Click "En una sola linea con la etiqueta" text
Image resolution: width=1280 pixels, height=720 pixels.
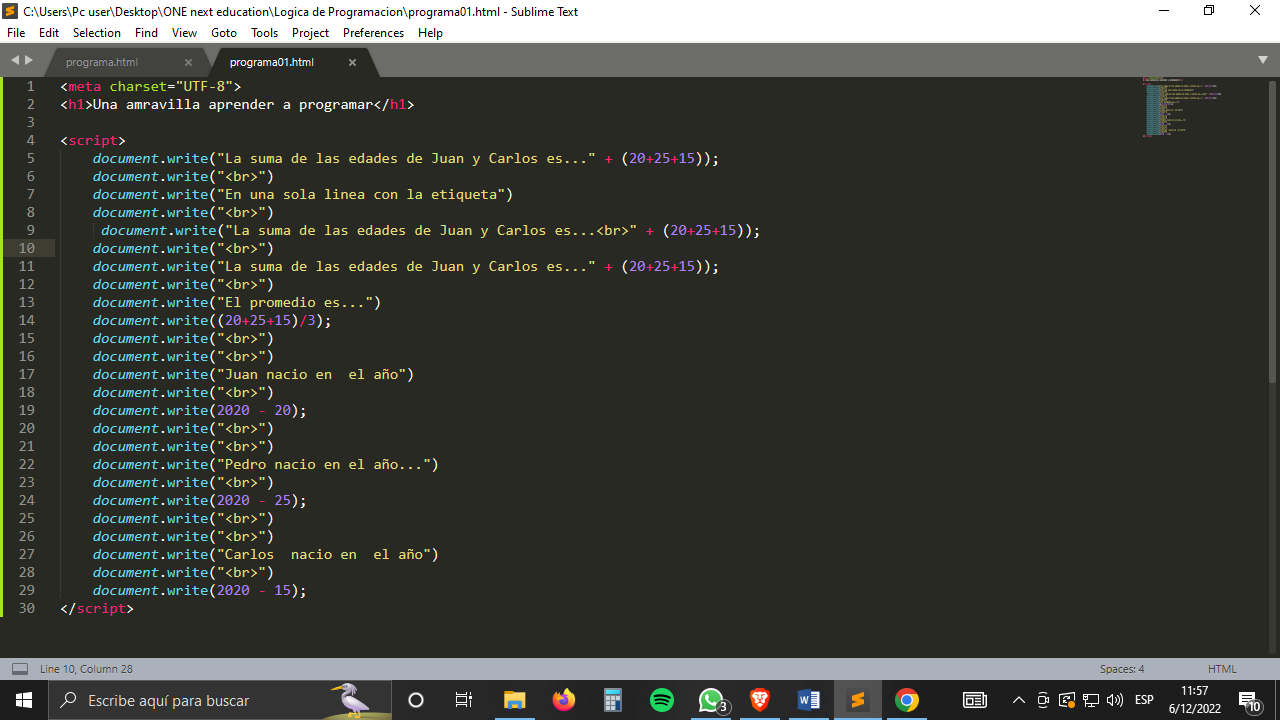pos(365,194)
